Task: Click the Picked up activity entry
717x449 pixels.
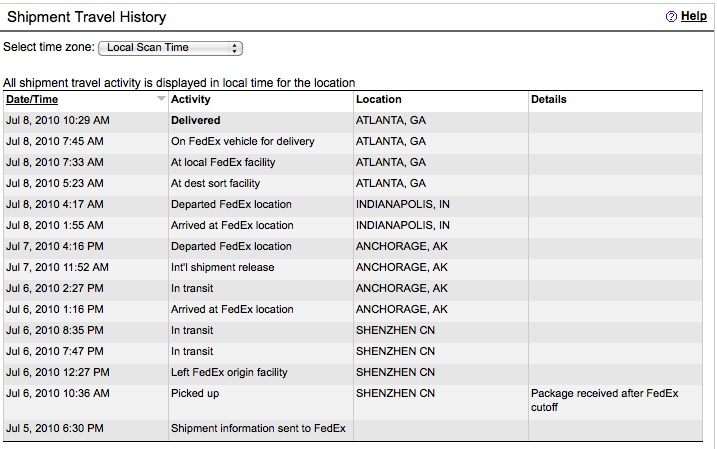Action: coord(195,394)
